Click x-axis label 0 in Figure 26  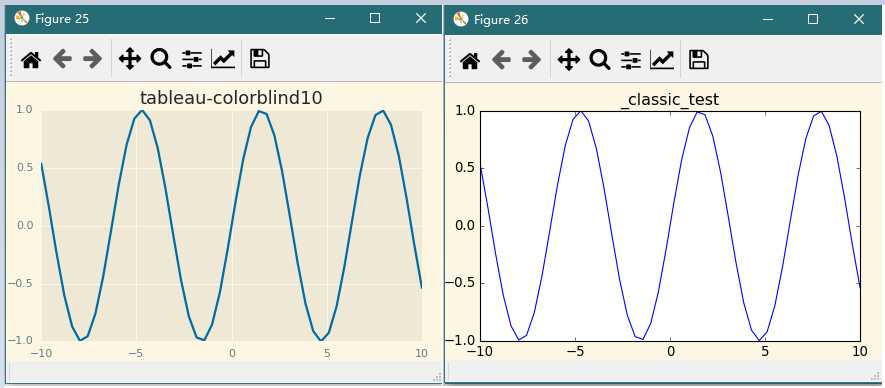pos(671,351)
